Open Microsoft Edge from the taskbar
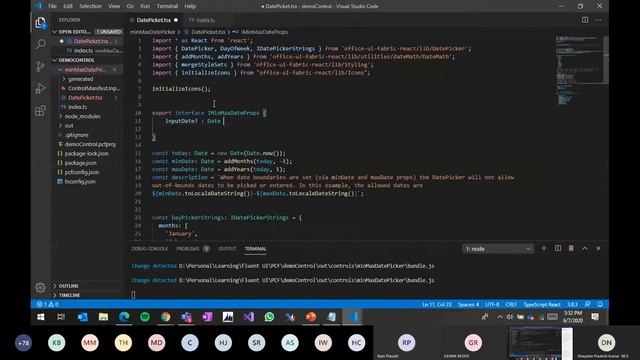640x360 pixels. [124, 317]
